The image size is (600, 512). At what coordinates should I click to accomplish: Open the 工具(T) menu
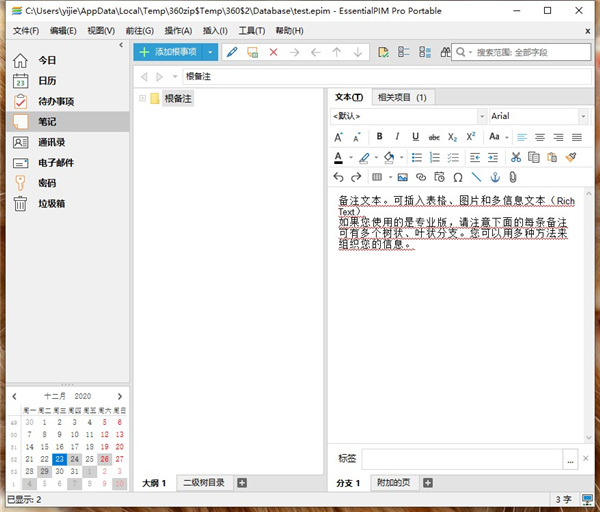[x=252, y=31]
